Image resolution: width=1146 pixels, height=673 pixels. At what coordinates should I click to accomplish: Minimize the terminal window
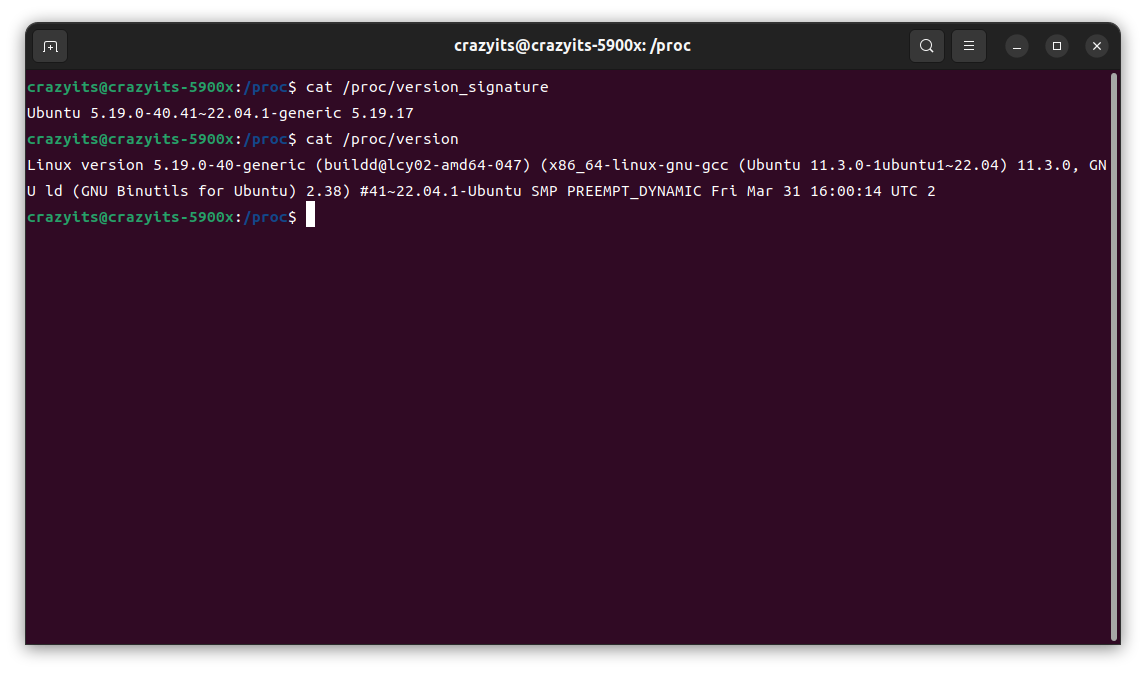click(x=1017, y=46)
